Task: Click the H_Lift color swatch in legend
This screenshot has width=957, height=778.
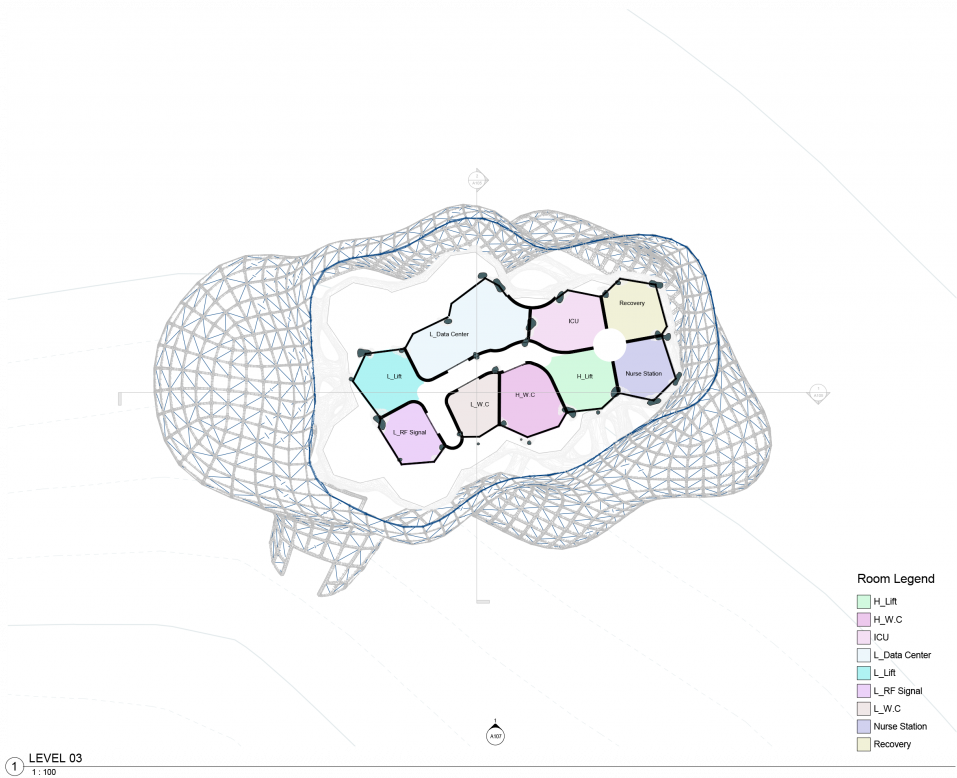Action: [x=864, y=601]
